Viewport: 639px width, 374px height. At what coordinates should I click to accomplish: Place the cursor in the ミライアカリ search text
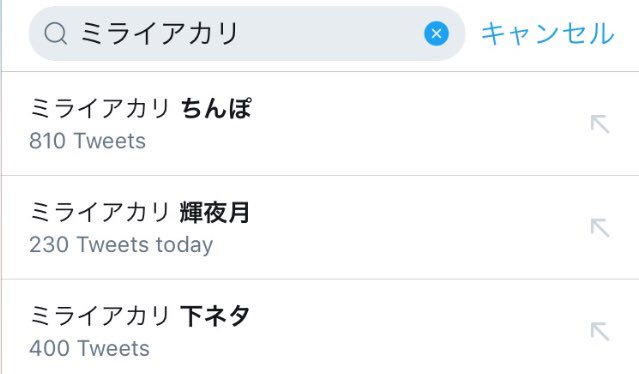tap(159, 33)
